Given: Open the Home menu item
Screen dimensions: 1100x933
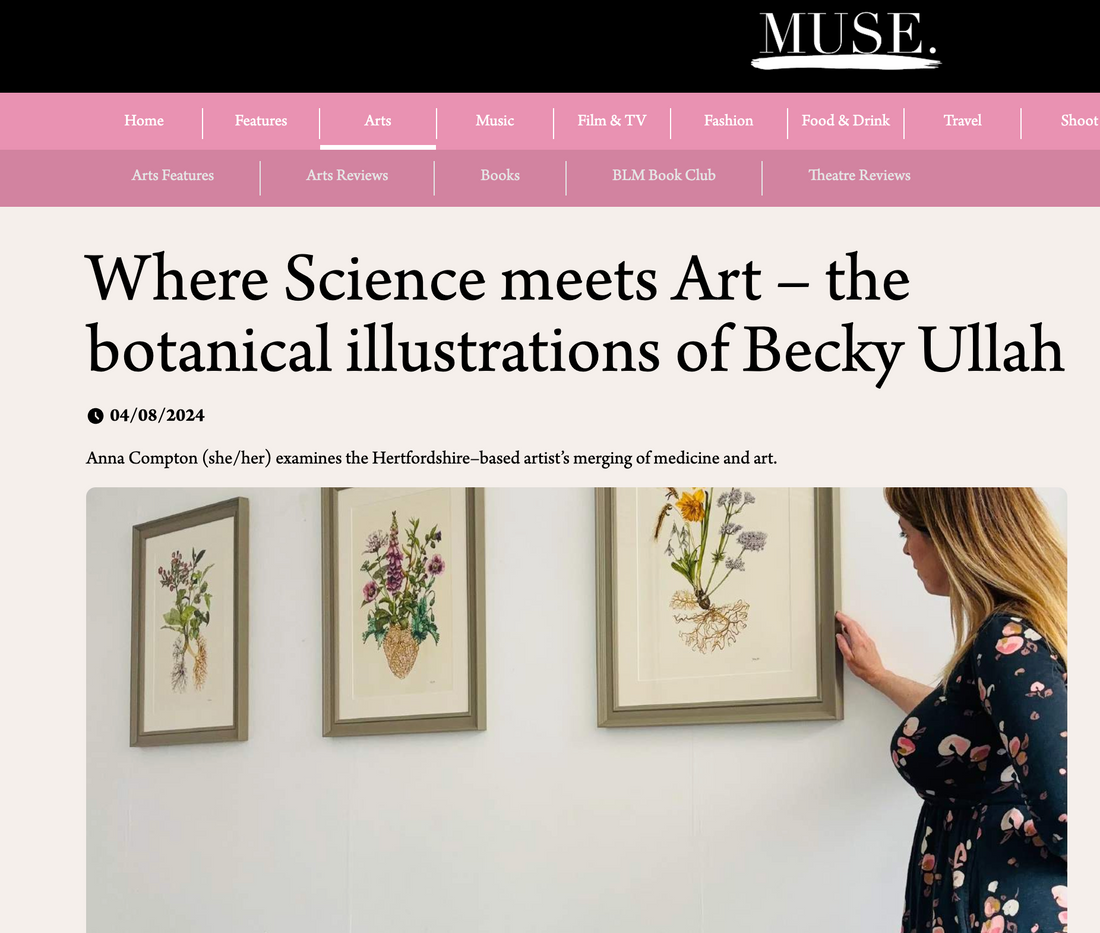Looking at the screenshot, I should [144, 121].
